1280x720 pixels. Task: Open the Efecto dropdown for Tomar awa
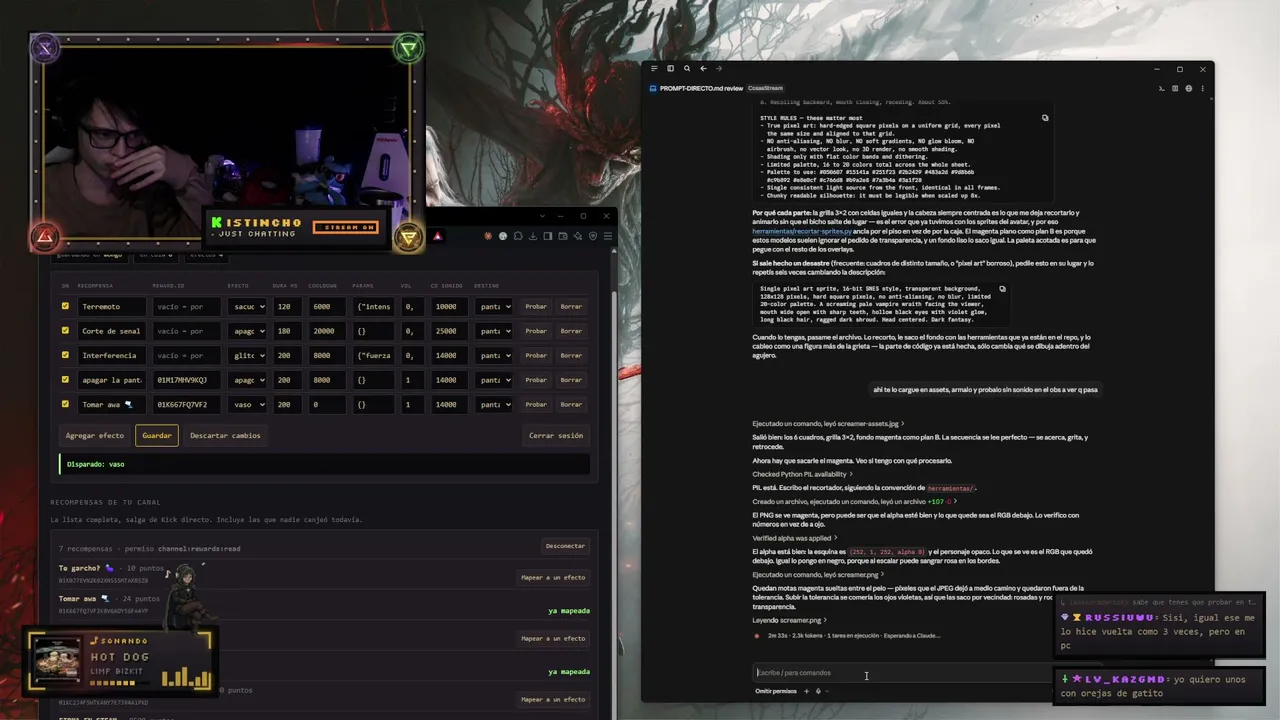point(247,405)
